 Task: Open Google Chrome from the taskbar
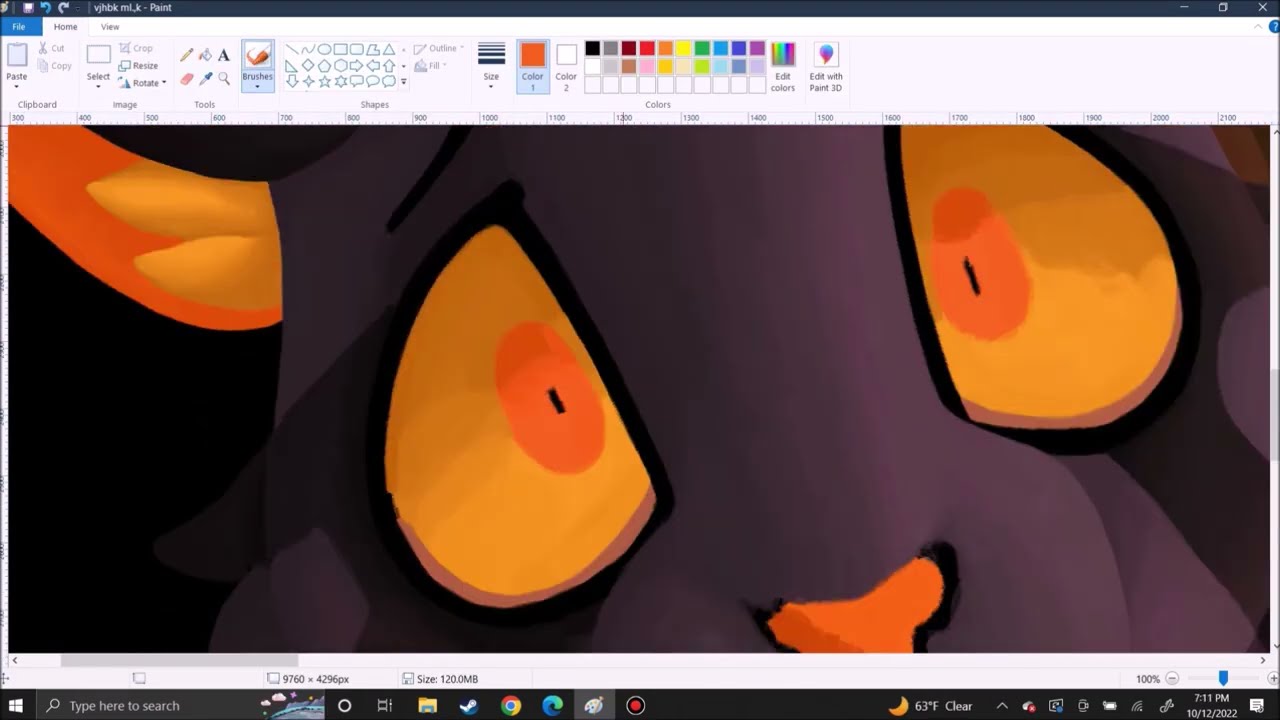[511, 706]
